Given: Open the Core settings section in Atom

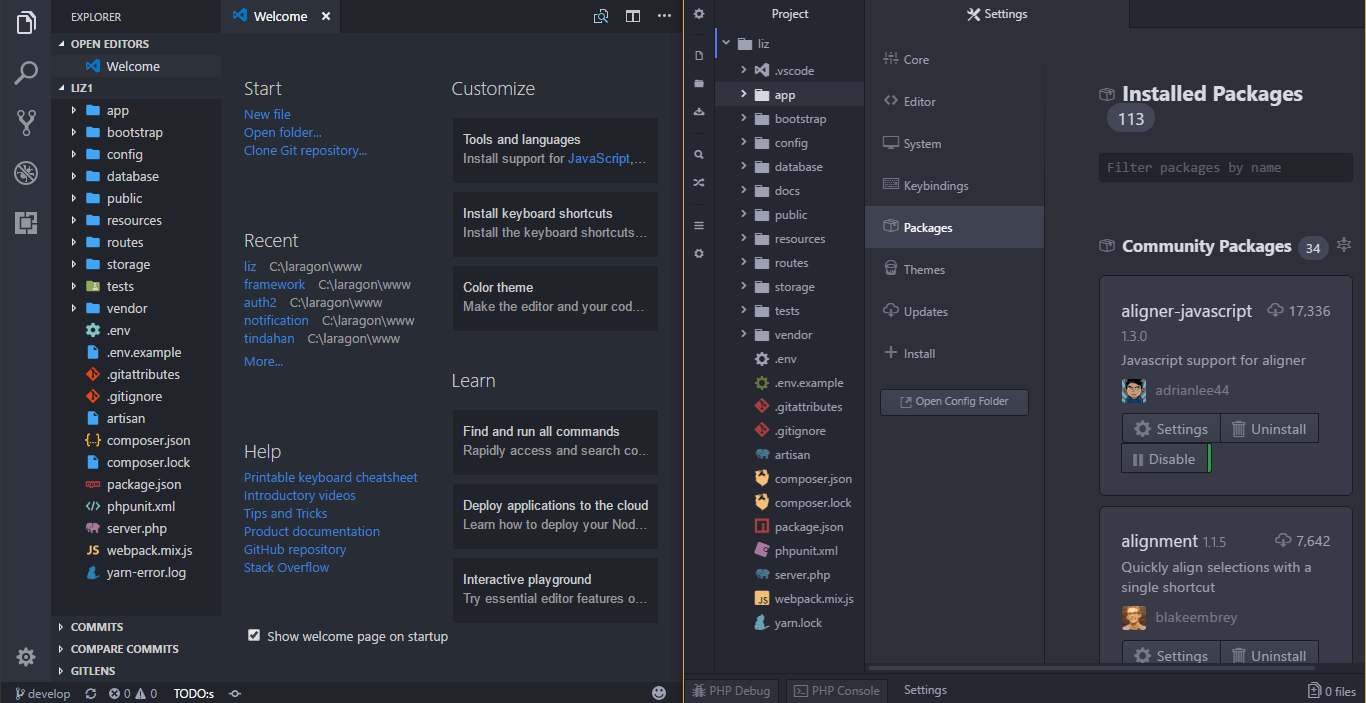Looking at the screenshot, I should click(x=954, y=60).
